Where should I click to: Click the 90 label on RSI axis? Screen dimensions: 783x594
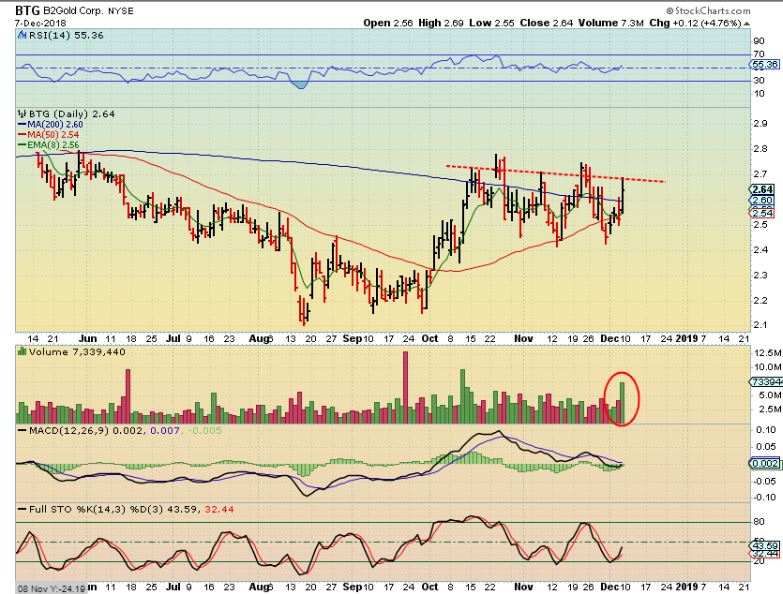pyautogui.click(x=759, y=41)
